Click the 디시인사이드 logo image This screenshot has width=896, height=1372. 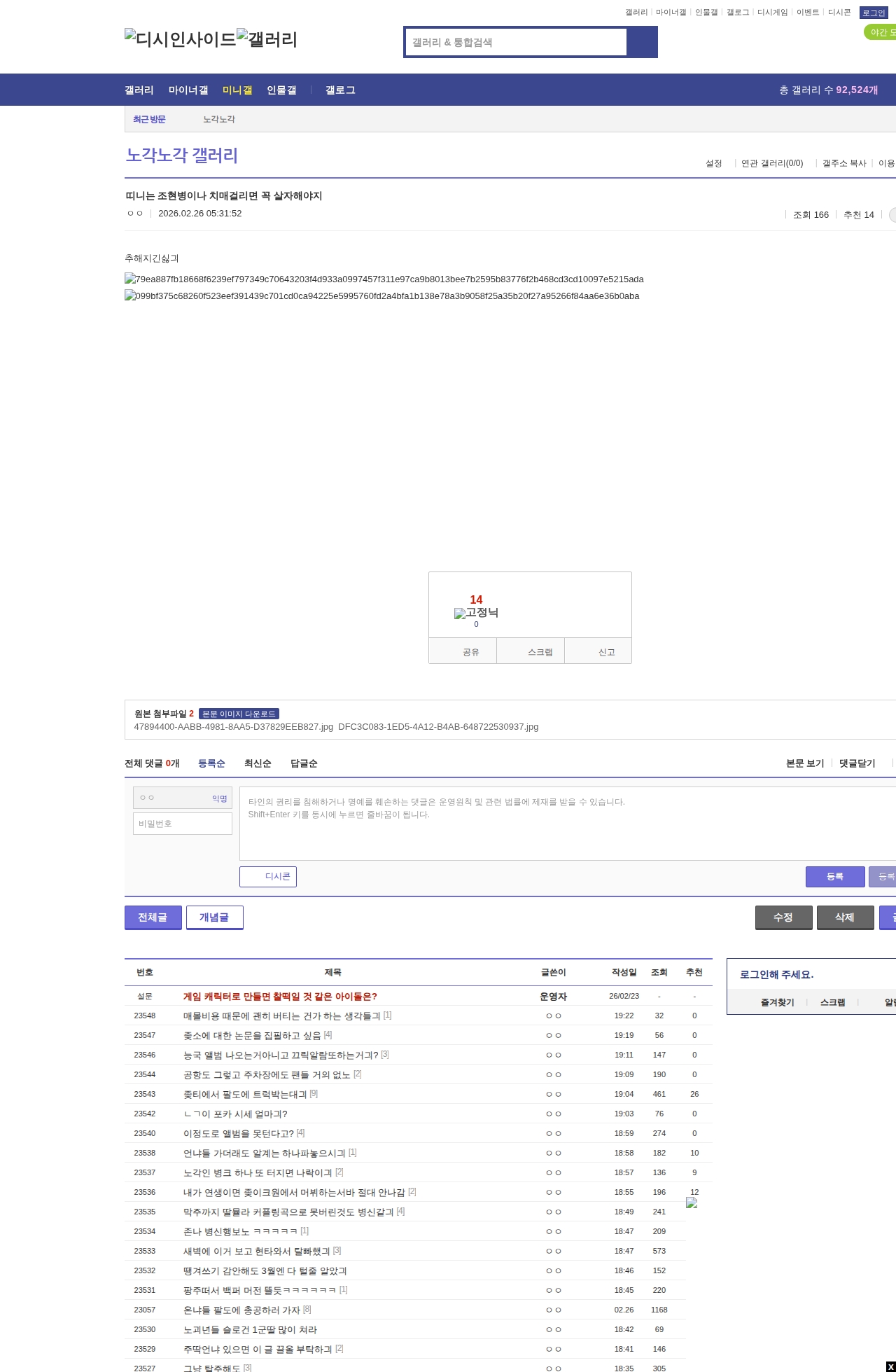tap(181, 39)
